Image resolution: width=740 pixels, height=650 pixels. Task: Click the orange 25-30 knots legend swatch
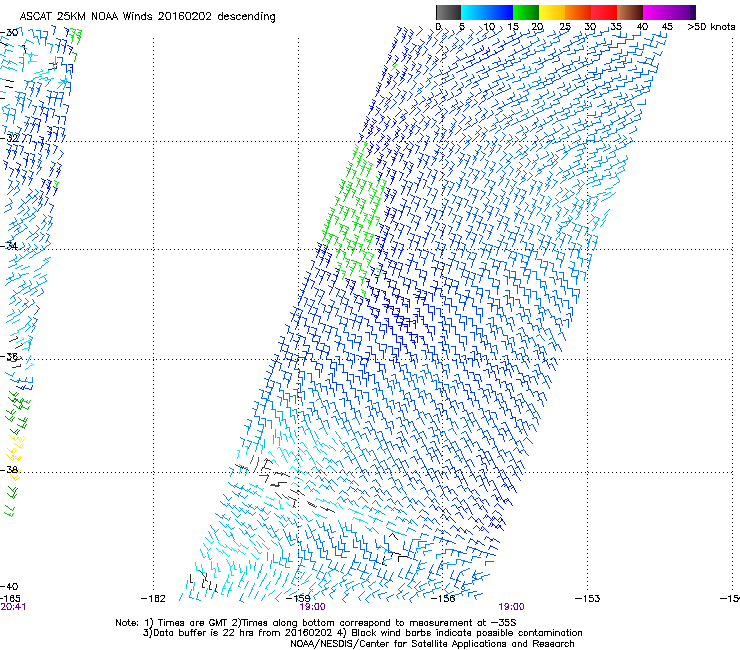click(578, 12)
